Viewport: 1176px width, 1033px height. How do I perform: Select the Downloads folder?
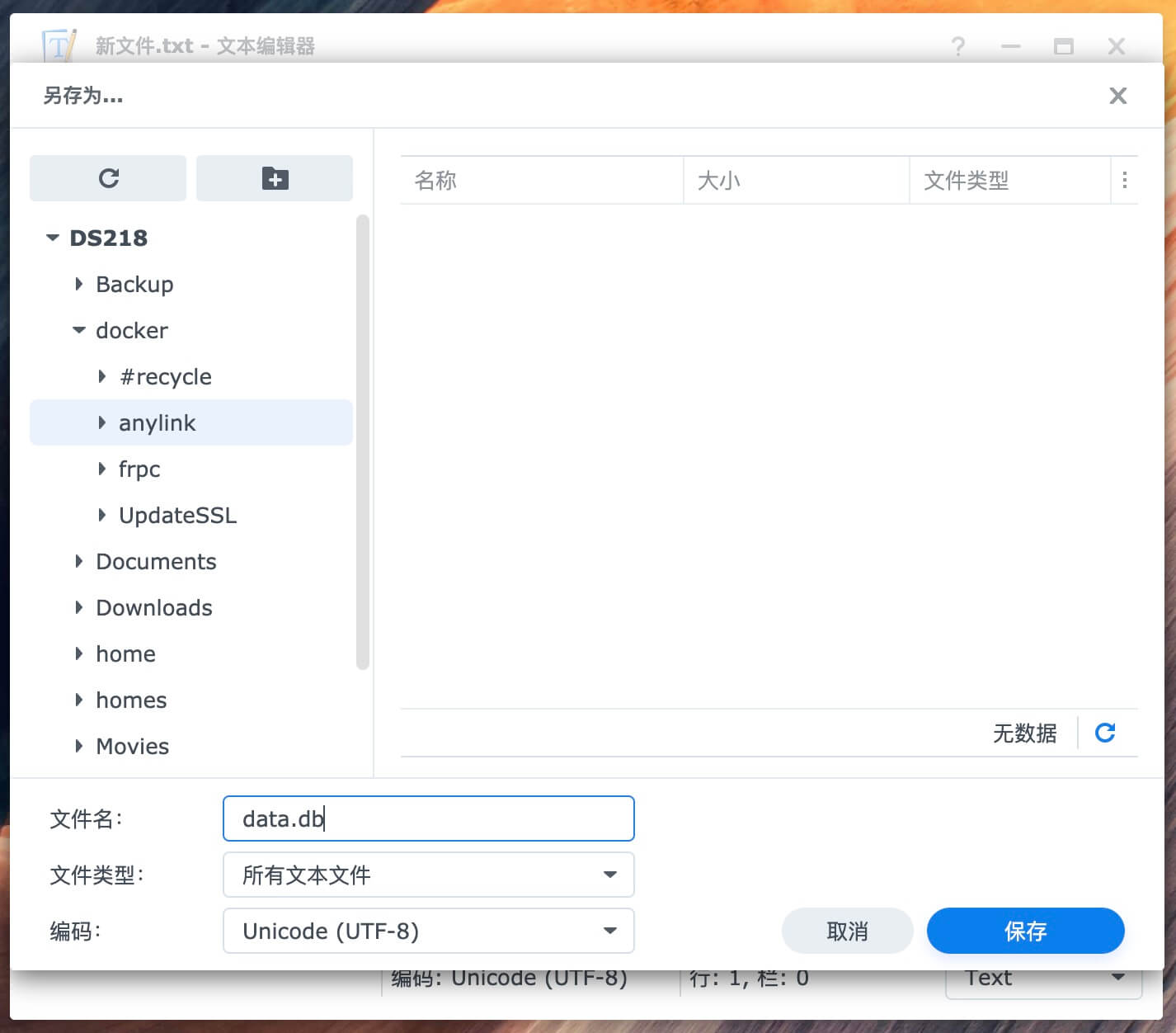(x=154, y=607)
